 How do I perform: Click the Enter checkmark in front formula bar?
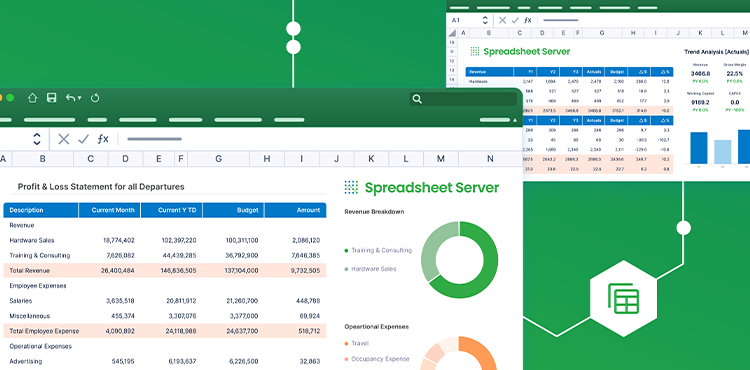(83, 139)
